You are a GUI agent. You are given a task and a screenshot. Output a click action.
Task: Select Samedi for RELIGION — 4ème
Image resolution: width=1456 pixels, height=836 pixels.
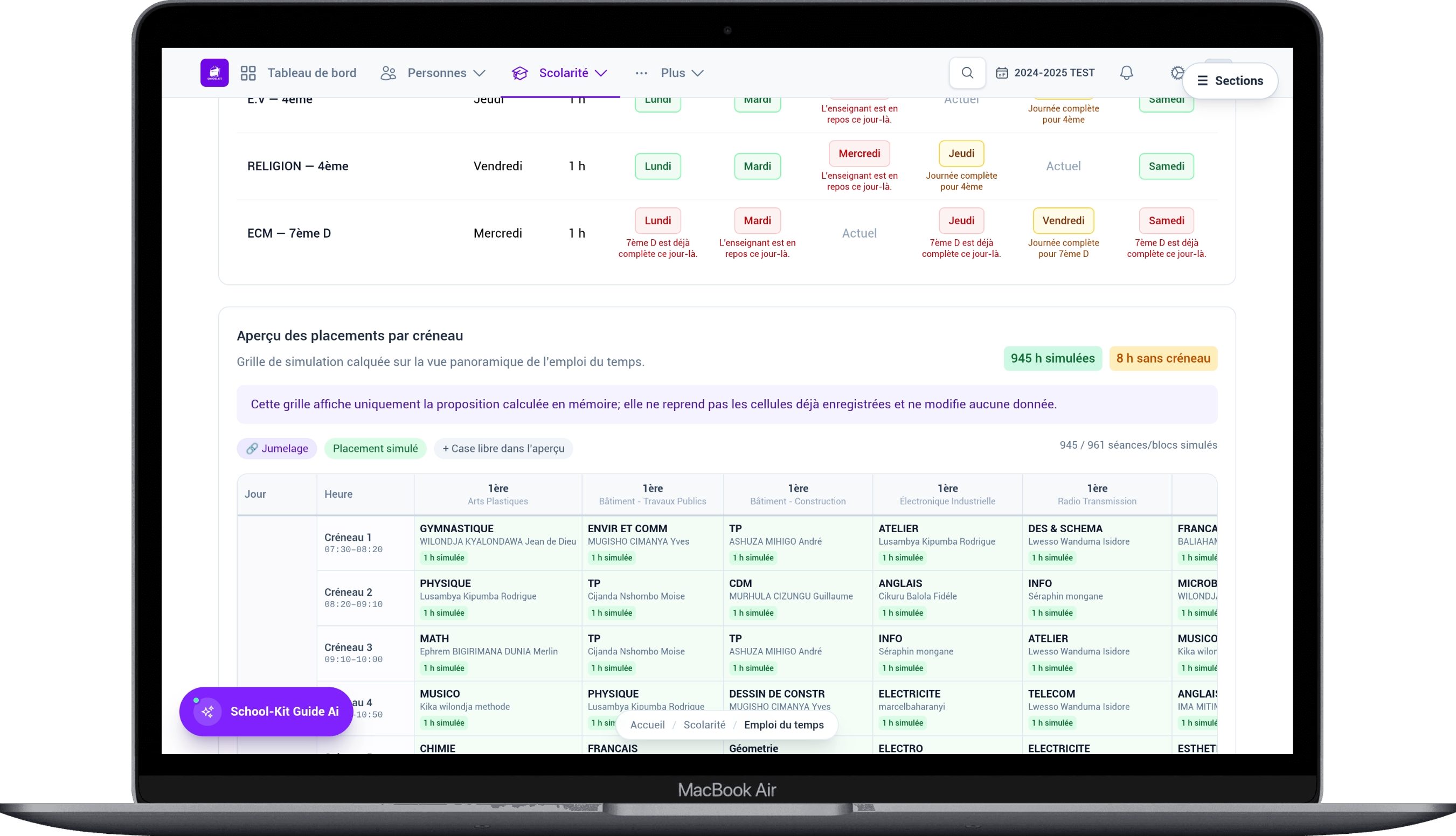(1166, 166)
